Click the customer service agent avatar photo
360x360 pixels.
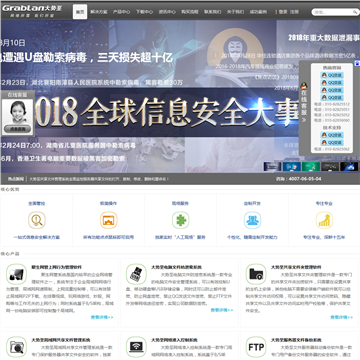[18, 112]
